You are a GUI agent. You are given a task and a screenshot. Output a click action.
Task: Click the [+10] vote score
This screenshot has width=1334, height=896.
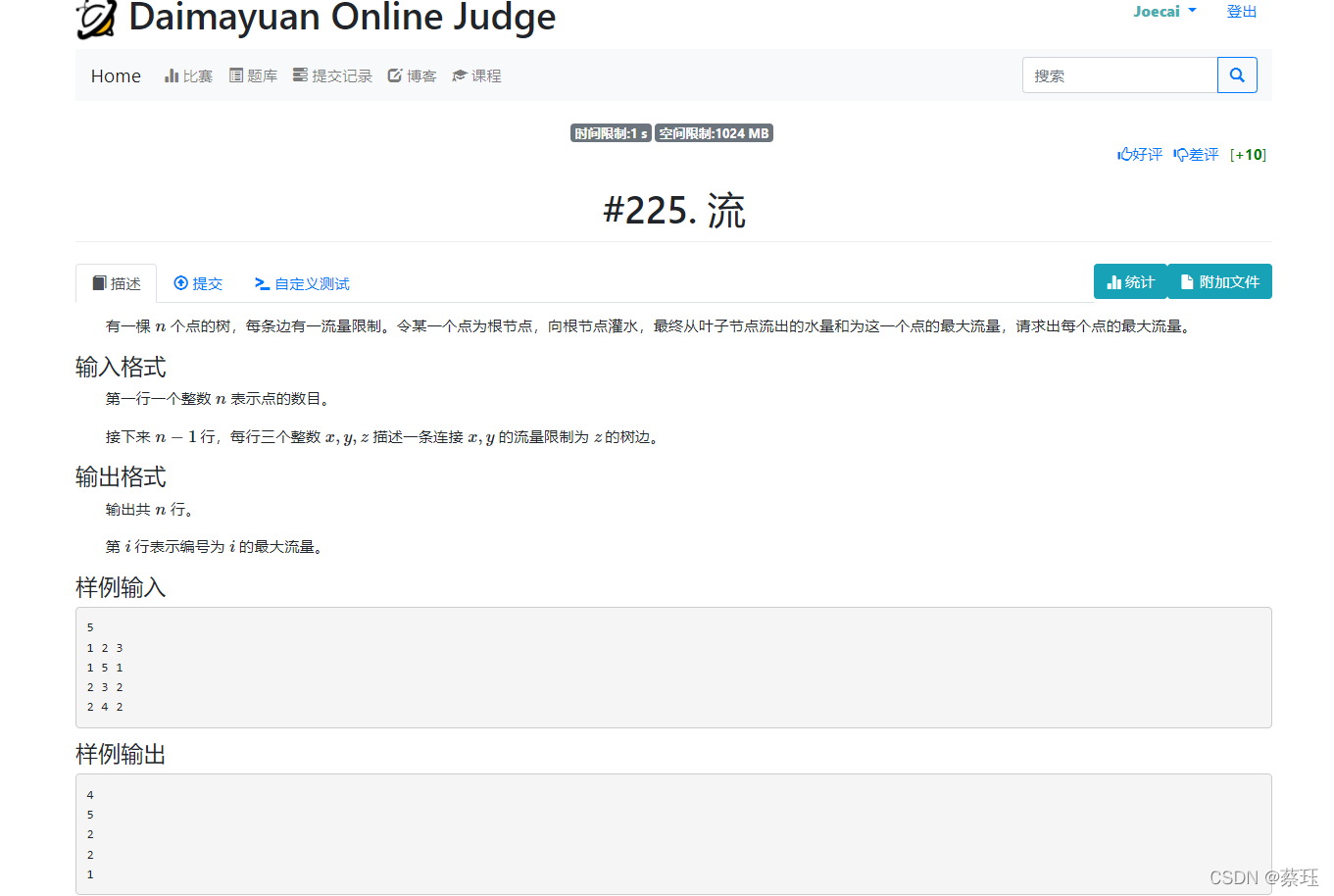pos(1248,155)
